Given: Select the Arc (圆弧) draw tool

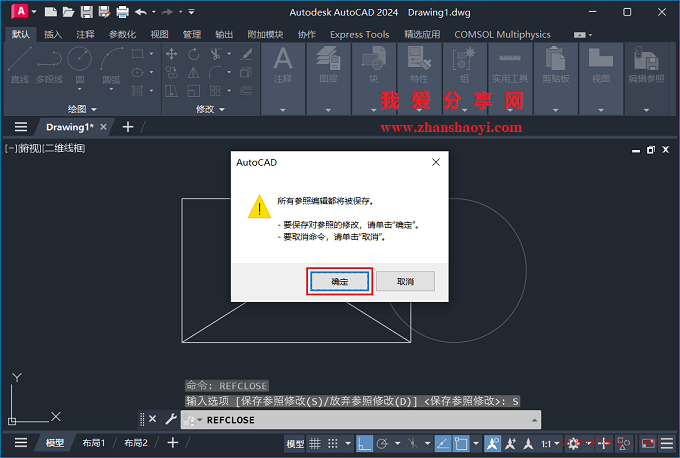Looking at the screenshot, I should [x=111, y=64].
